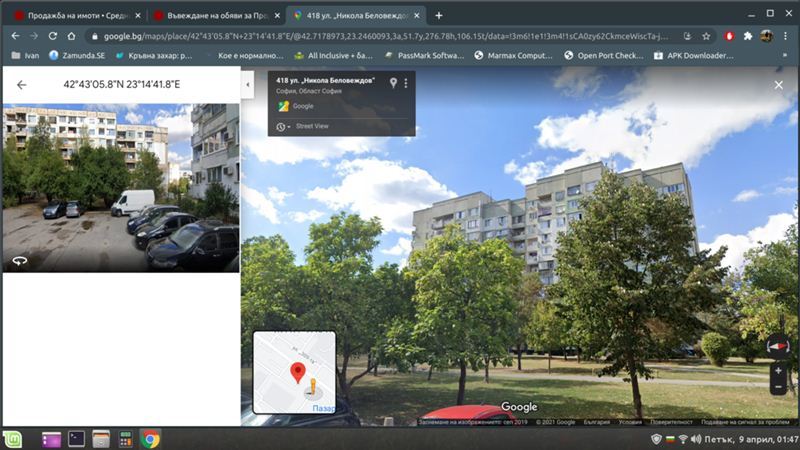Zoom out using the minus button

[x=778, y=386]
